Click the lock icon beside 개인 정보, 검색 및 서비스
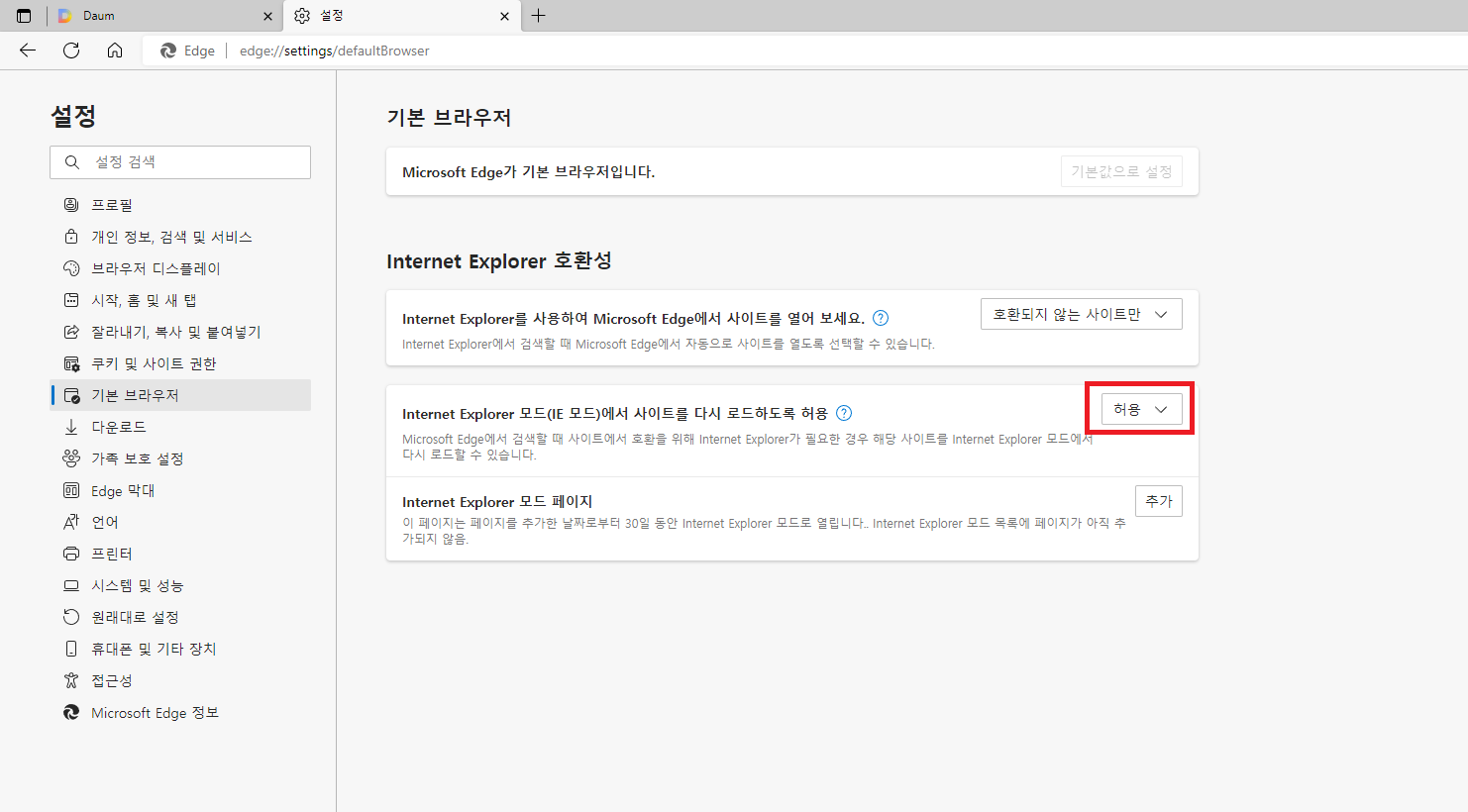 tap(71, 237)
